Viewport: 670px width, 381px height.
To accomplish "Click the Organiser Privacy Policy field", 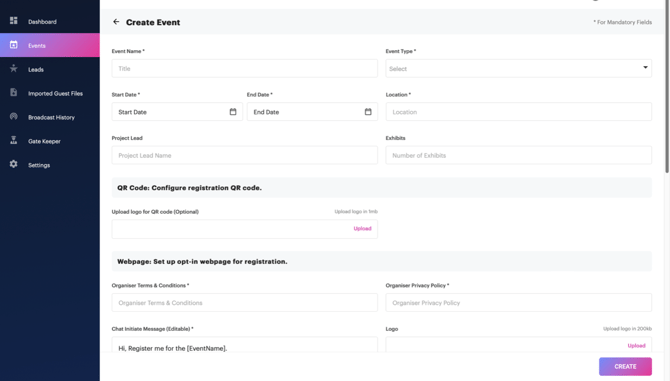I will [x=518, y=302].
